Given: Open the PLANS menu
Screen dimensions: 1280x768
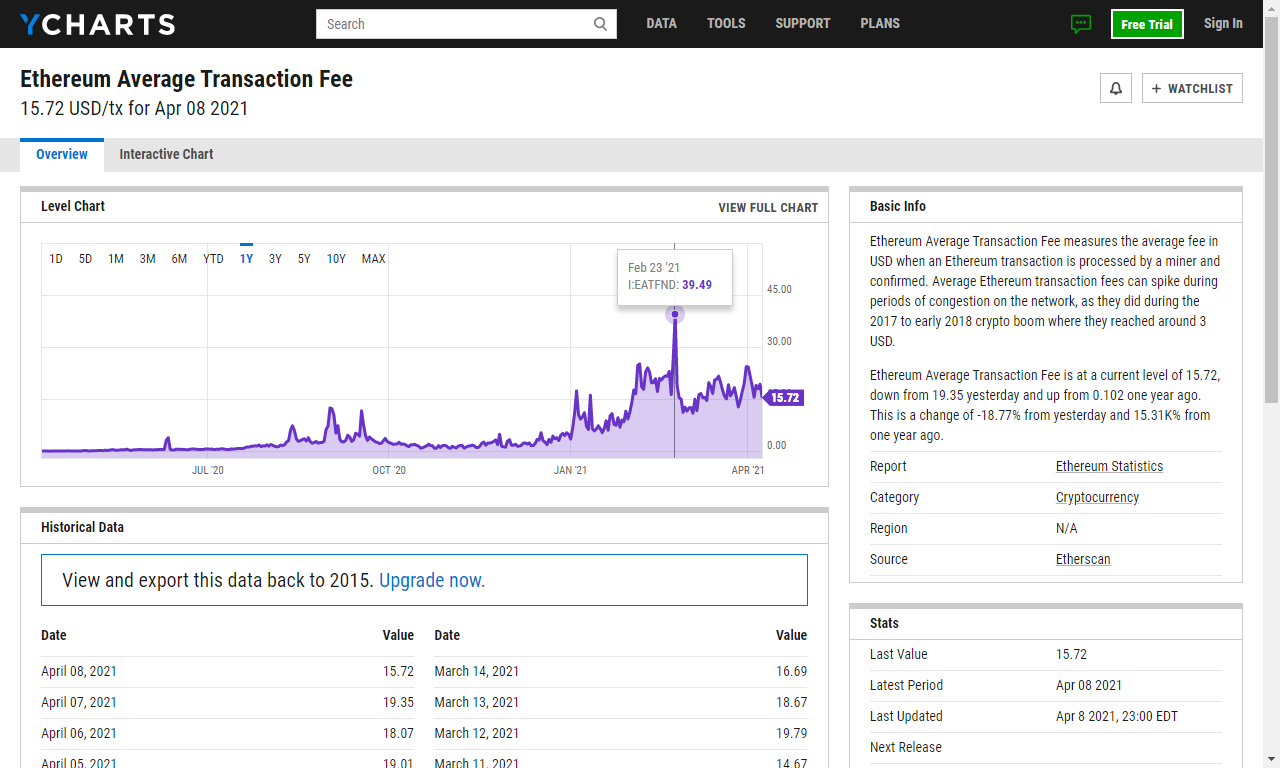Looking at the screenshot, I should coord(880,24).
